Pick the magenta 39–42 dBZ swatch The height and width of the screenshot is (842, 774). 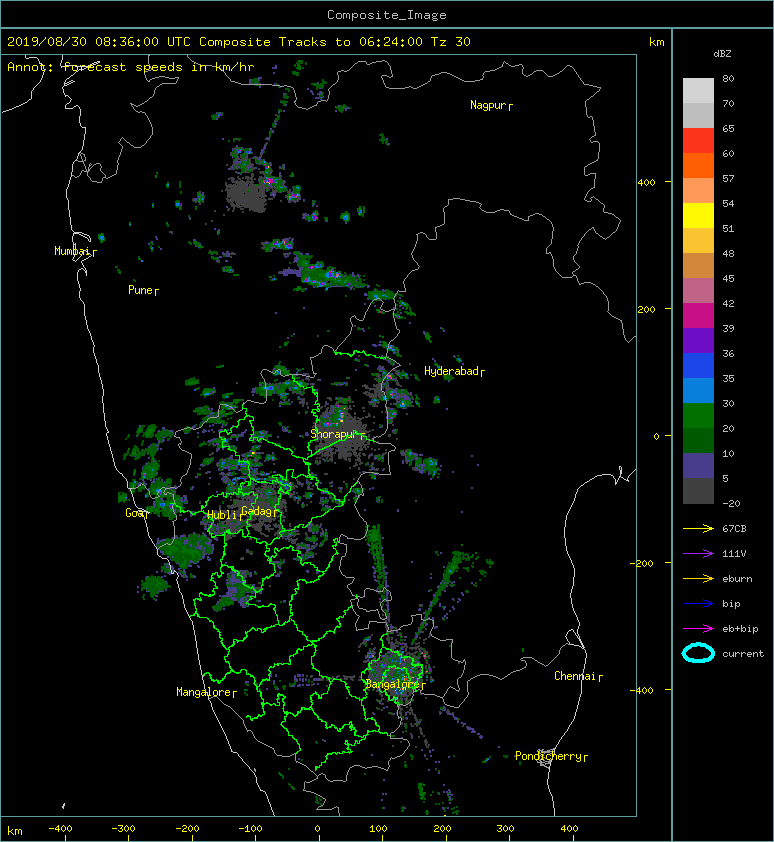tap(698, 316)
